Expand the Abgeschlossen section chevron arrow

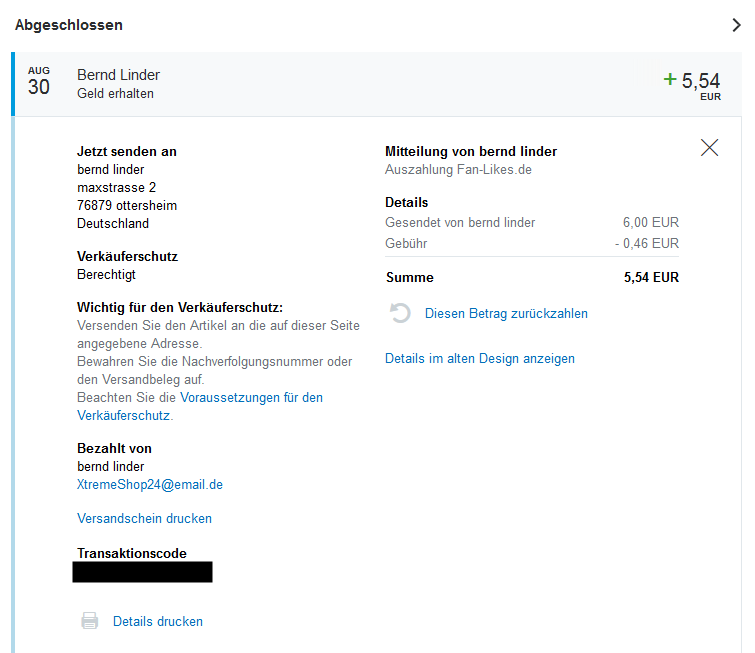738,25
